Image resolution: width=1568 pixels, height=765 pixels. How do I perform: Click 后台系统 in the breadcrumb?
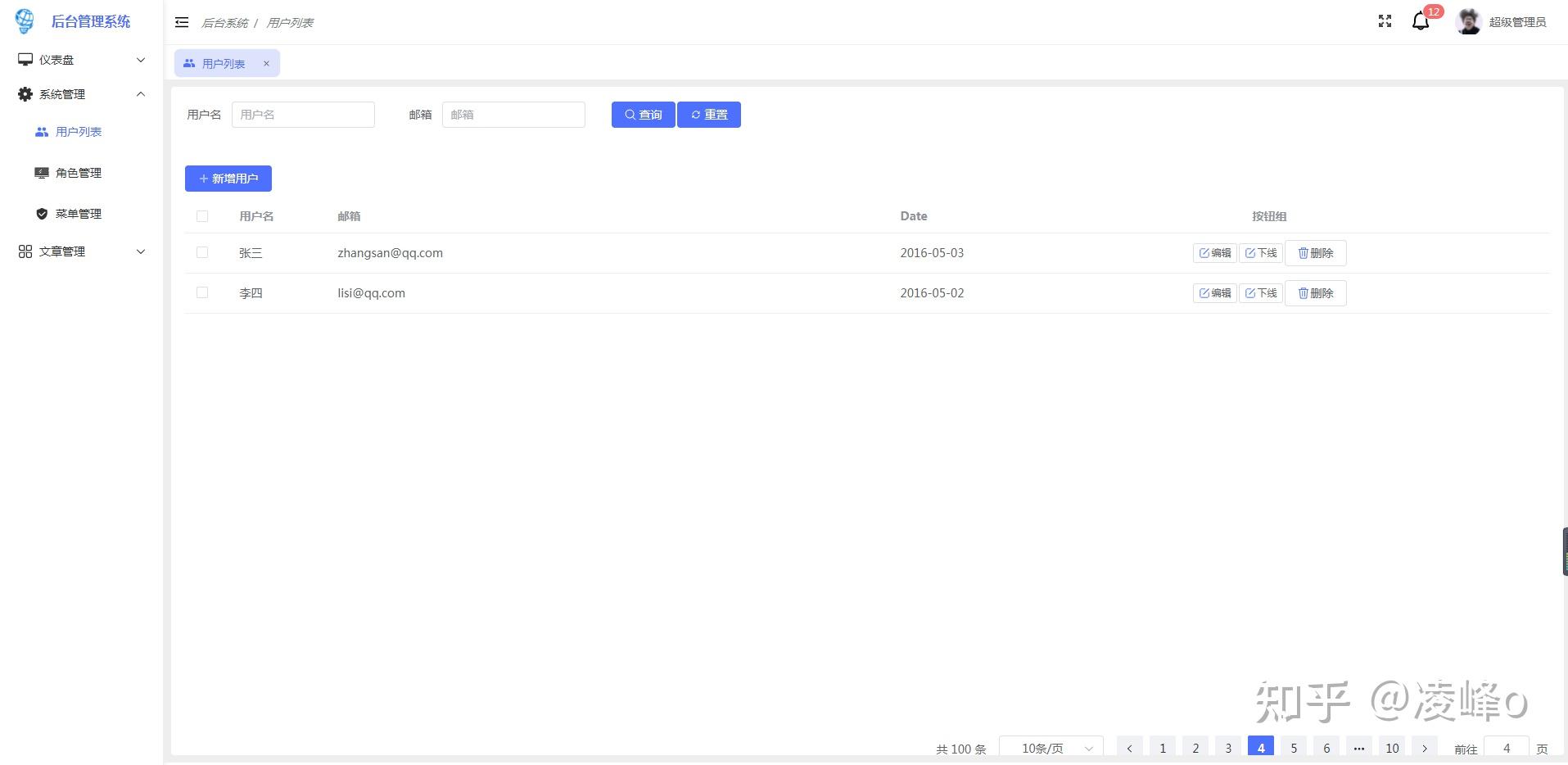[224, 22]
